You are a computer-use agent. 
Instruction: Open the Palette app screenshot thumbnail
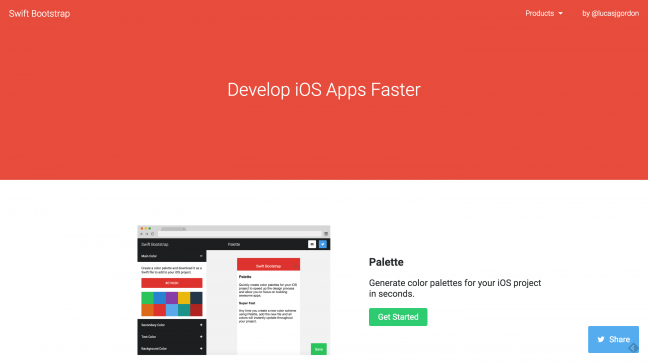click(234, 290)
